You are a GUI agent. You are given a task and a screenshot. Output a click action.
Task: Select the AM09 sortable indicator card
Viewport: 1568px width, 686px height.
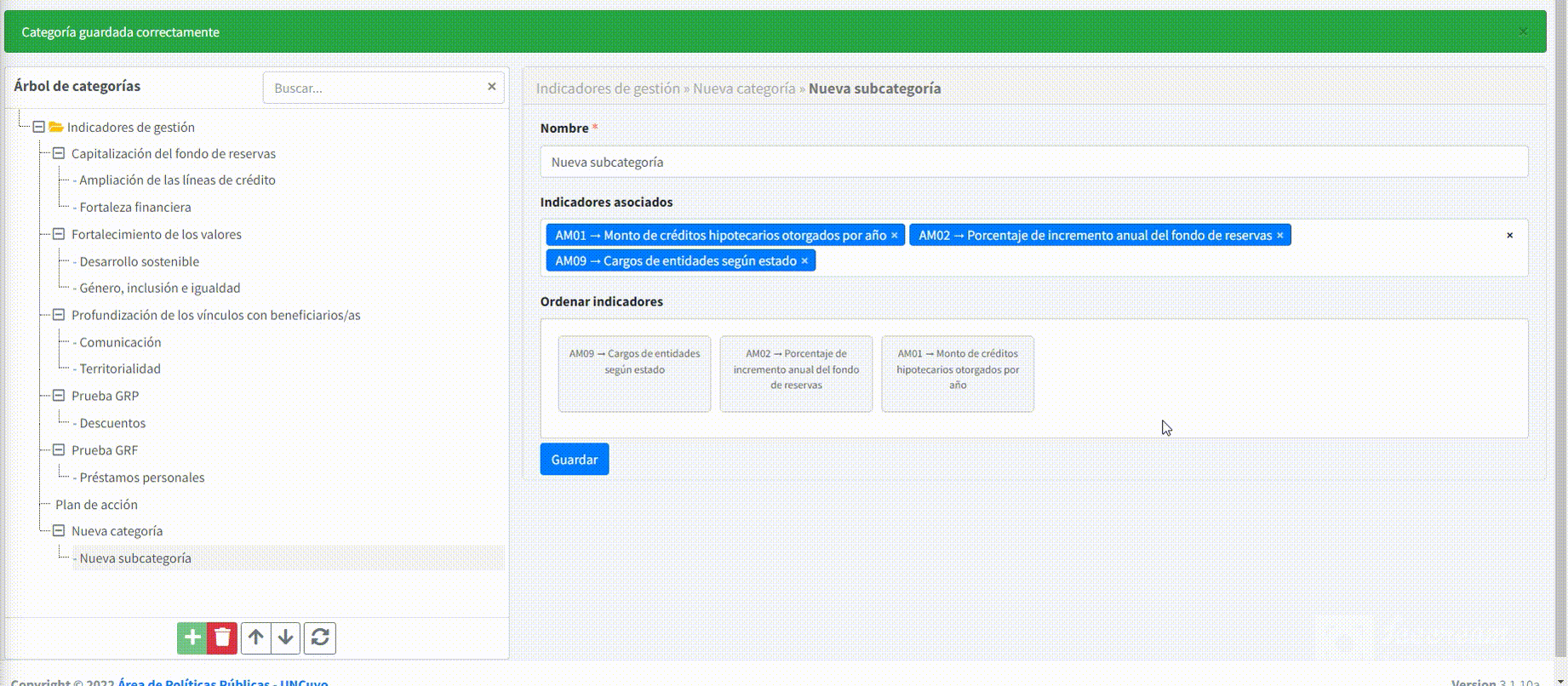(634, 374)
